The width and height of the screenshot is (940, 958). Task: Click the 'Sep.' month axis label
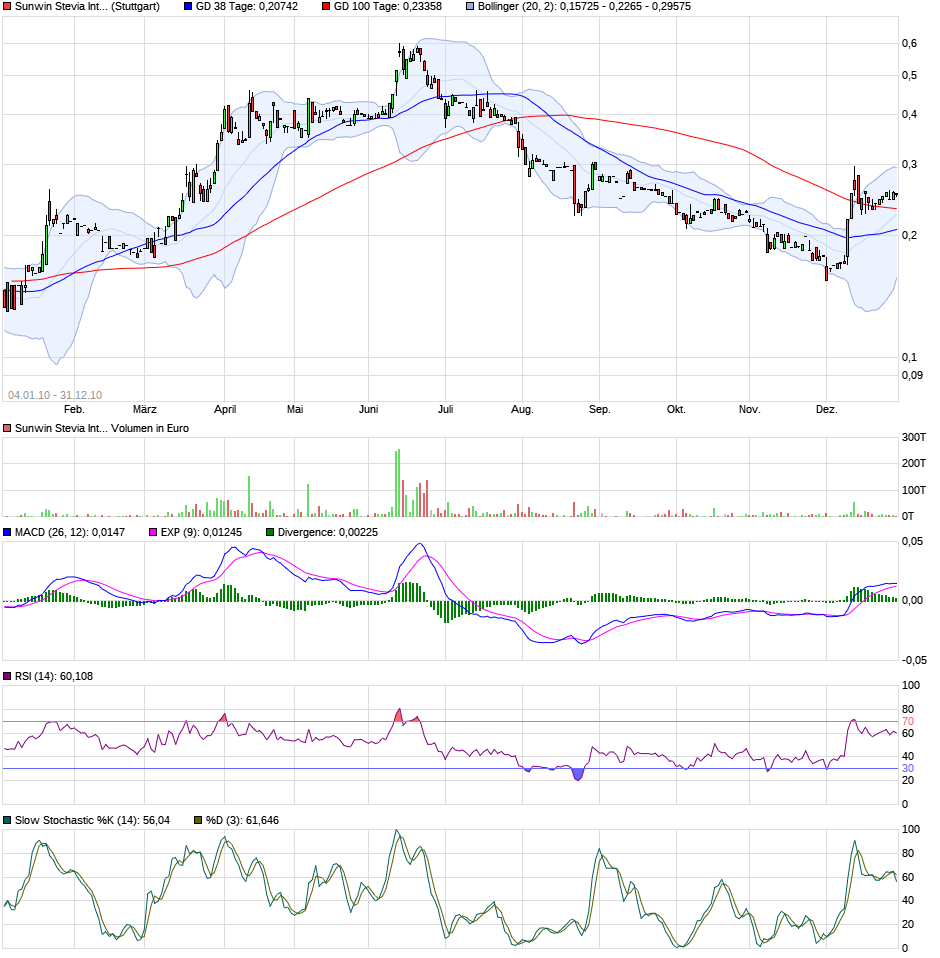pyautogui.click(x=599, y=409)
